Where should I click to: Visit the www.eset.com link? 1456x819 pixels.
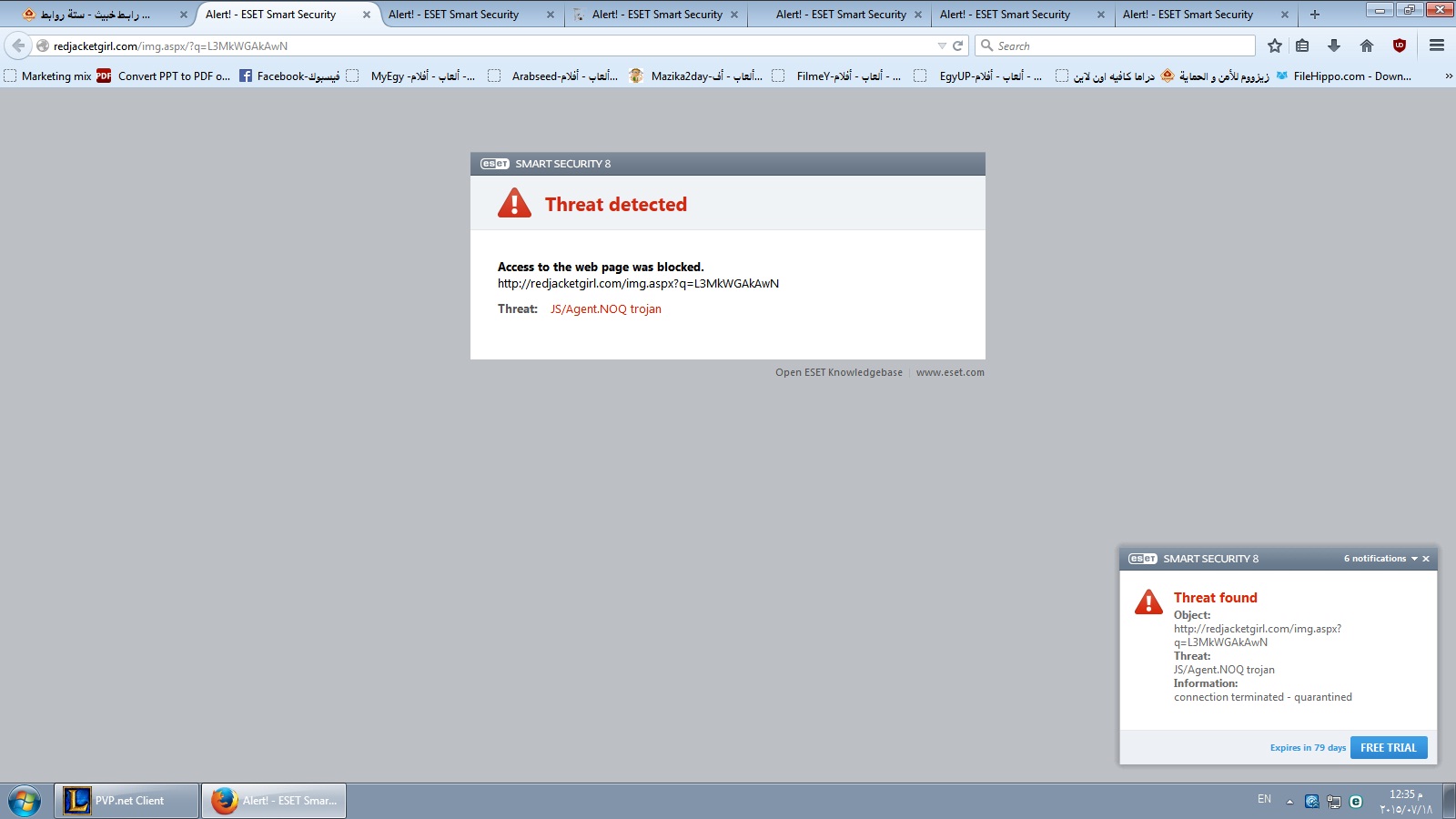click(x=950, y=372)
